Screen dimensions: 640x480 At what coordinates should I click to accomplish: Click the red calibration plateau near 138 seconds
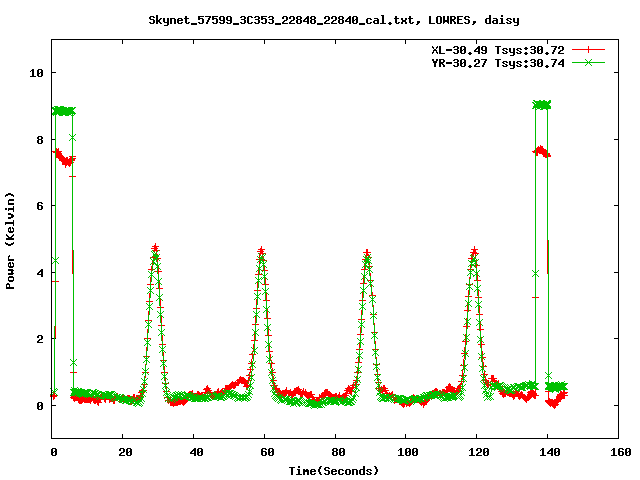(542, 151)
